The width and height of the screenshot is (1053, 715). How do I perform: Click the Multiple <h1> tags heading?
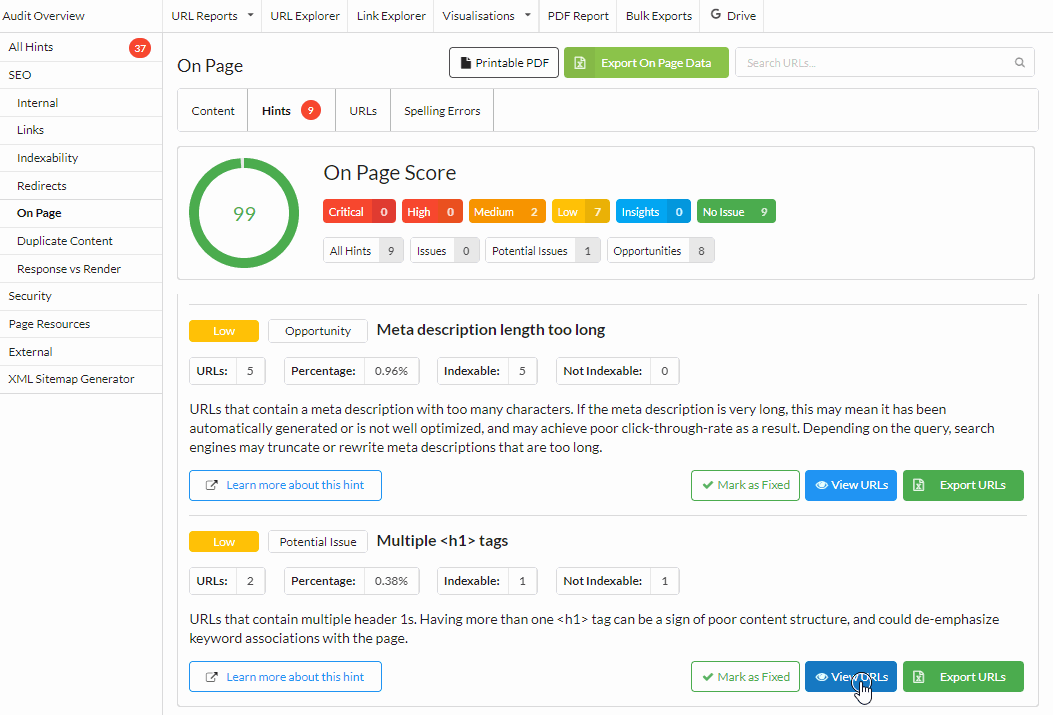(x=443, y=540)
